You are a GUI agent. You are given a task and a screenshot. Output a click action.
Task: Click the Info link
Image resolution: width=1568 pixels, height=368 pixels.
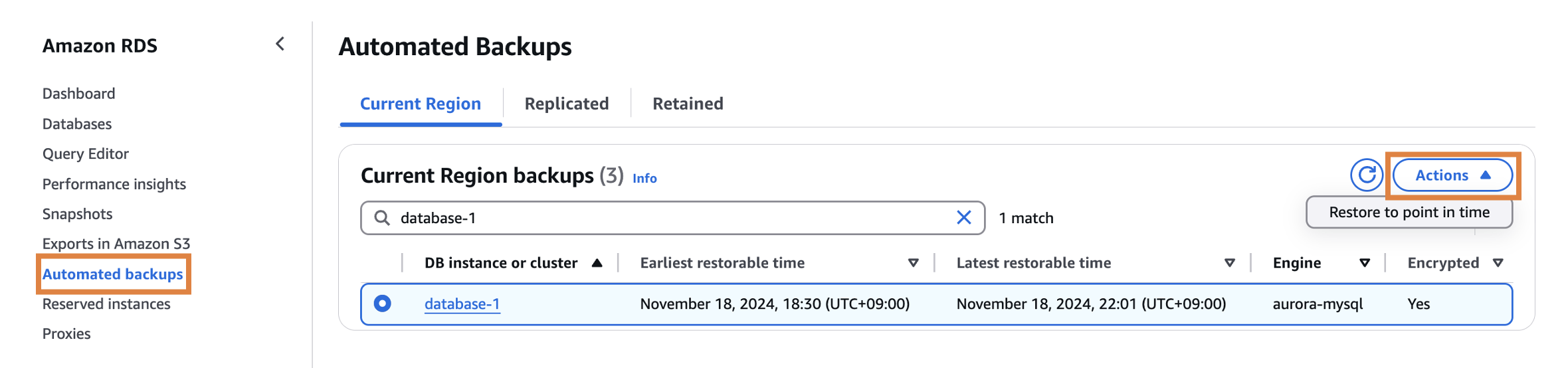tap(644, 179)
